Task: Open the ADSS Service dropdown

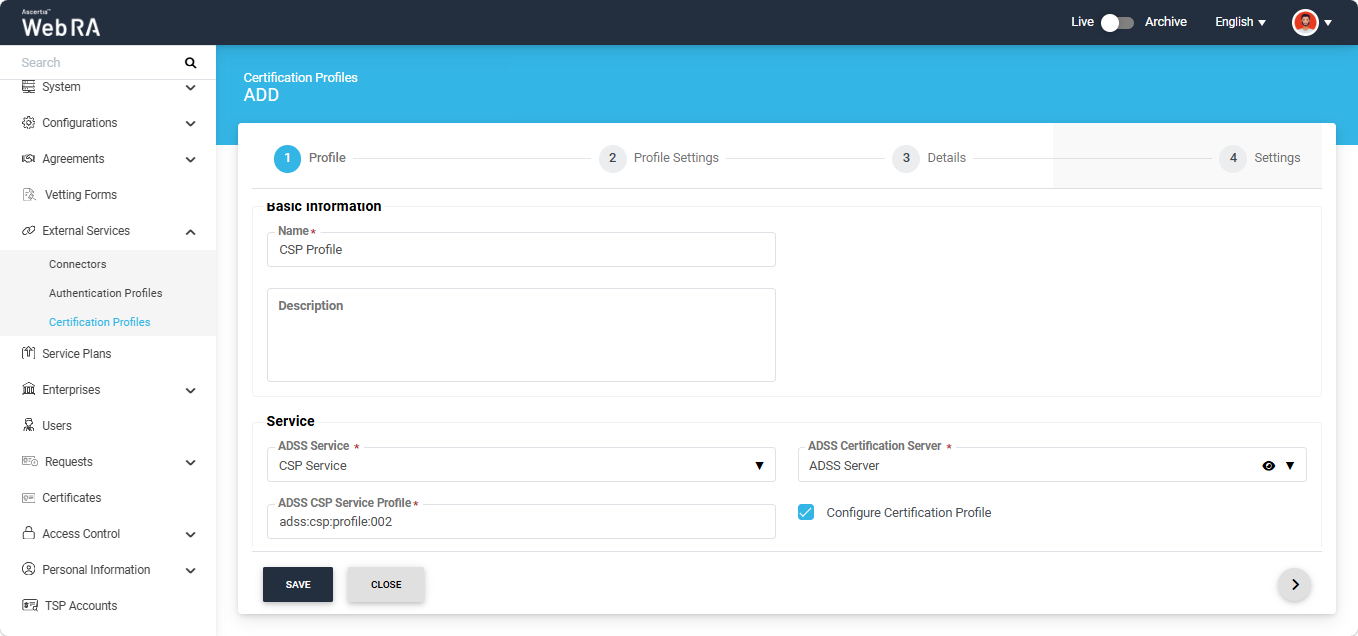Action: pyautogui.click(x=521, y=465)
